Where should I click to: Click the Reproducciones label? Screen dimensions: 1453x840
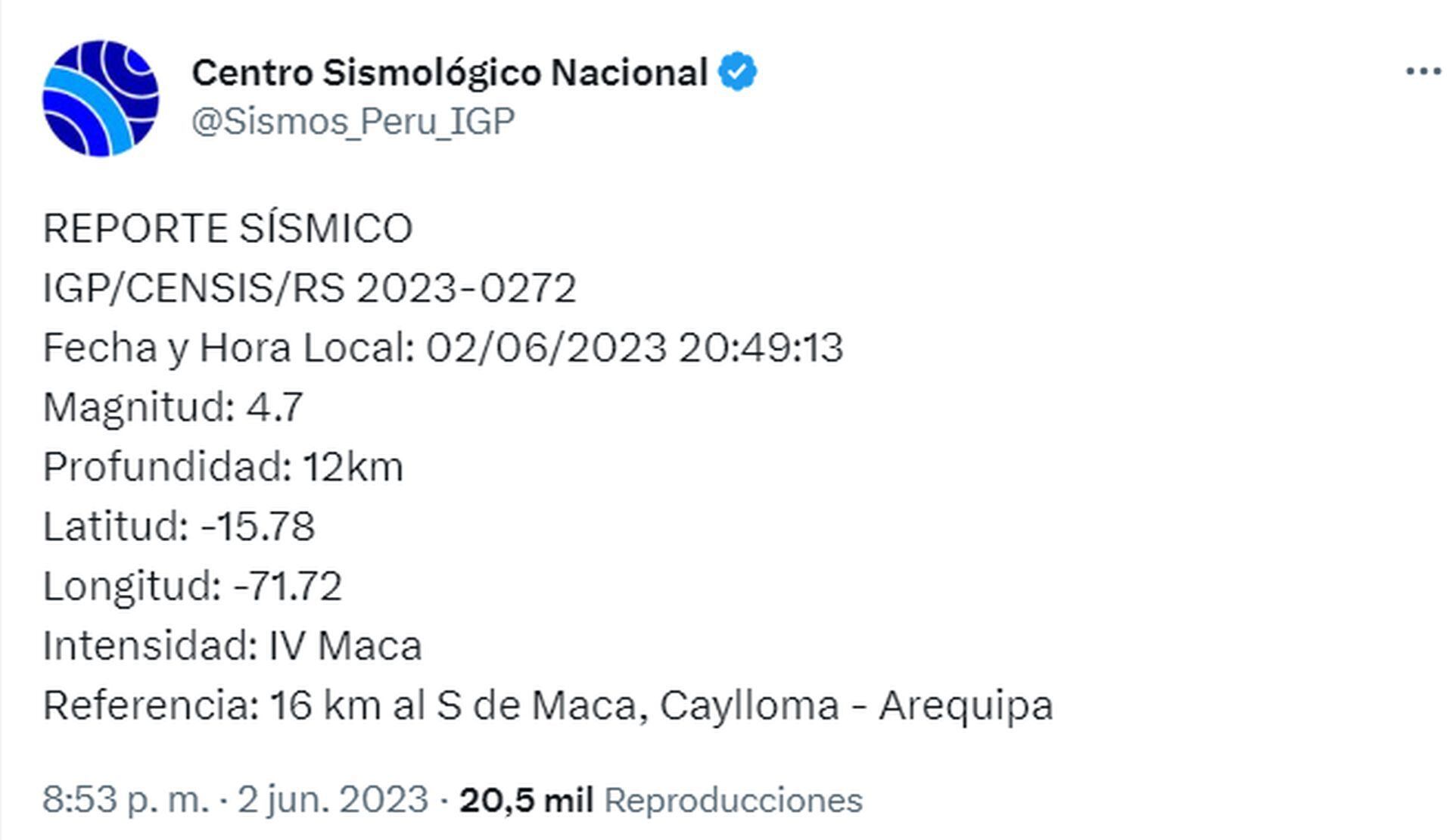733,801
